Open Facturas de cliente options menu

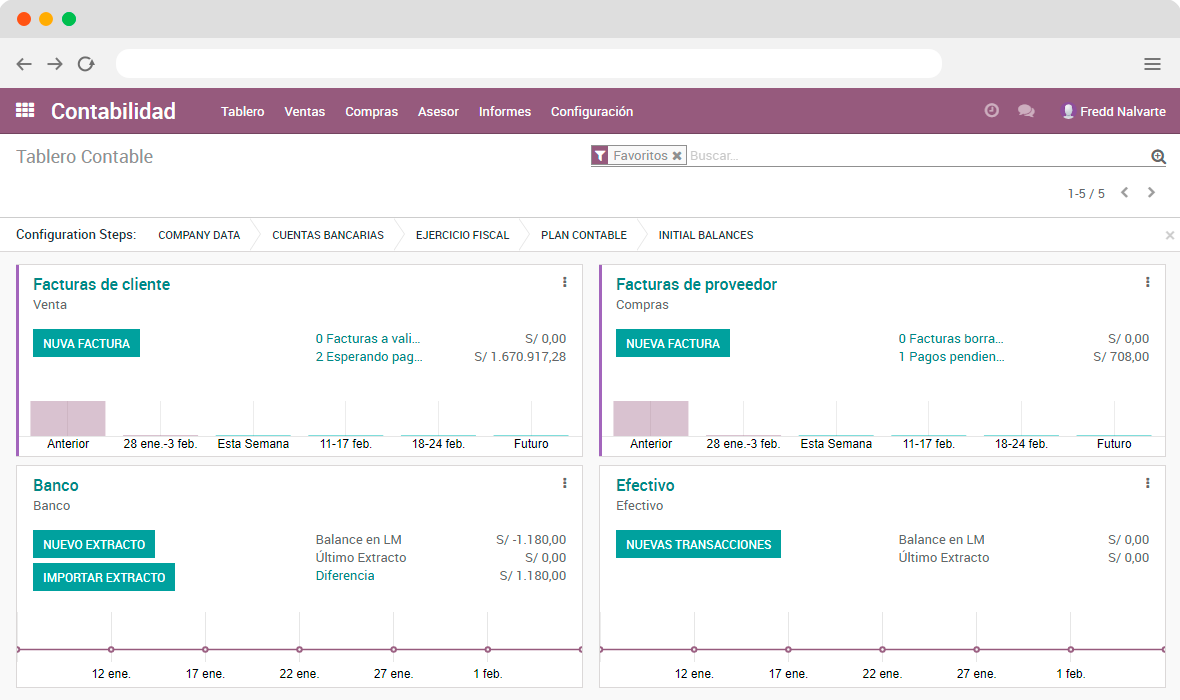564,283
